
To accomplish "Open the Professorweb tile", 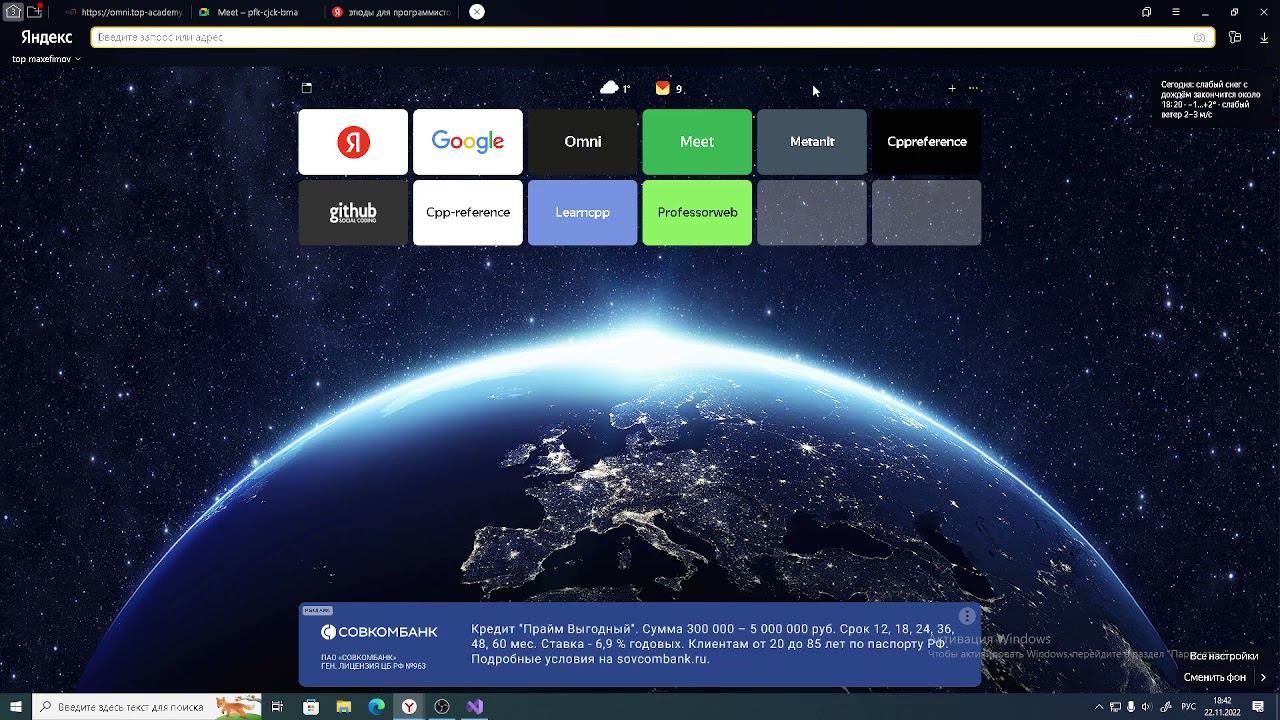I will [697, 212].
